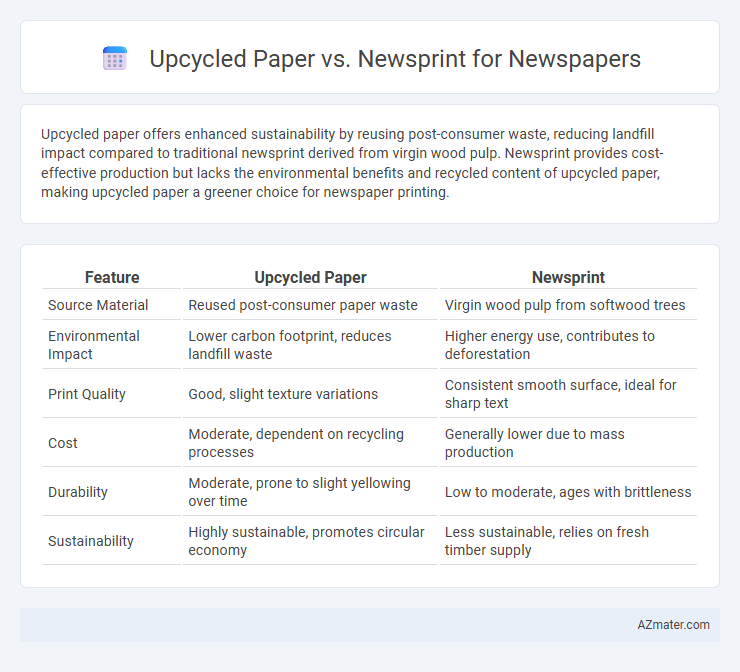Click 'Generally lower due to mass production' cell
740x672 pixels.
[x=535, y=443]
